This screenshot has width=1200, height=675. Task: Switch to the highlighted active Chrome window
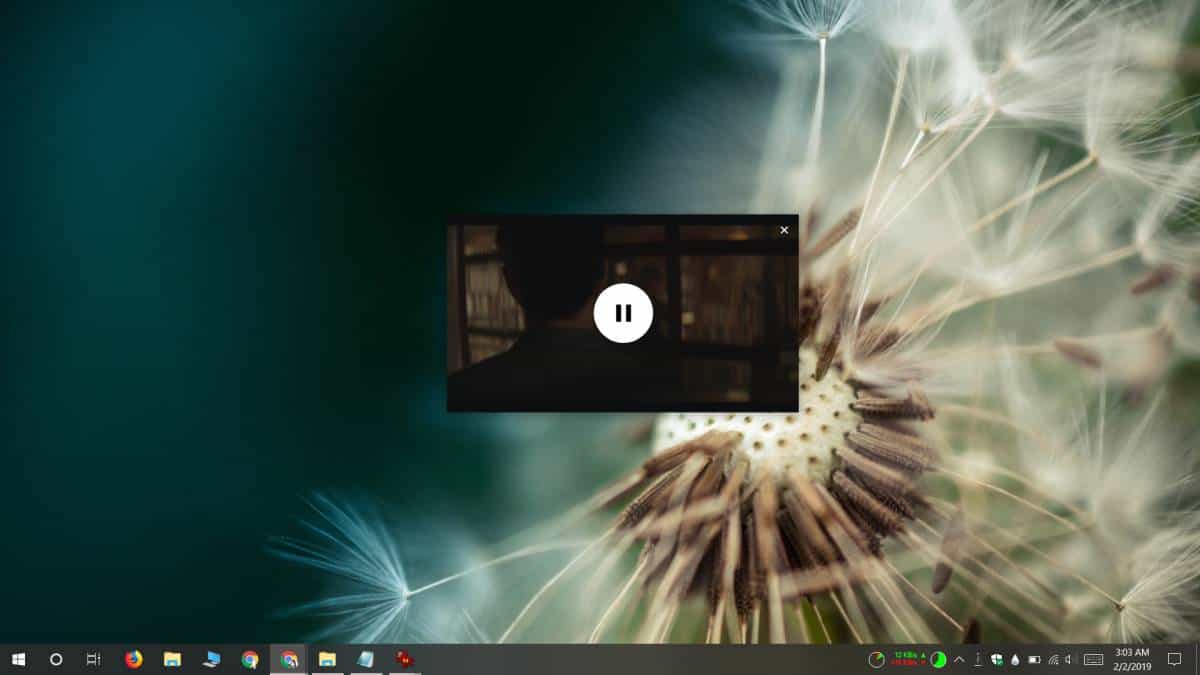(x=289, y=659)
